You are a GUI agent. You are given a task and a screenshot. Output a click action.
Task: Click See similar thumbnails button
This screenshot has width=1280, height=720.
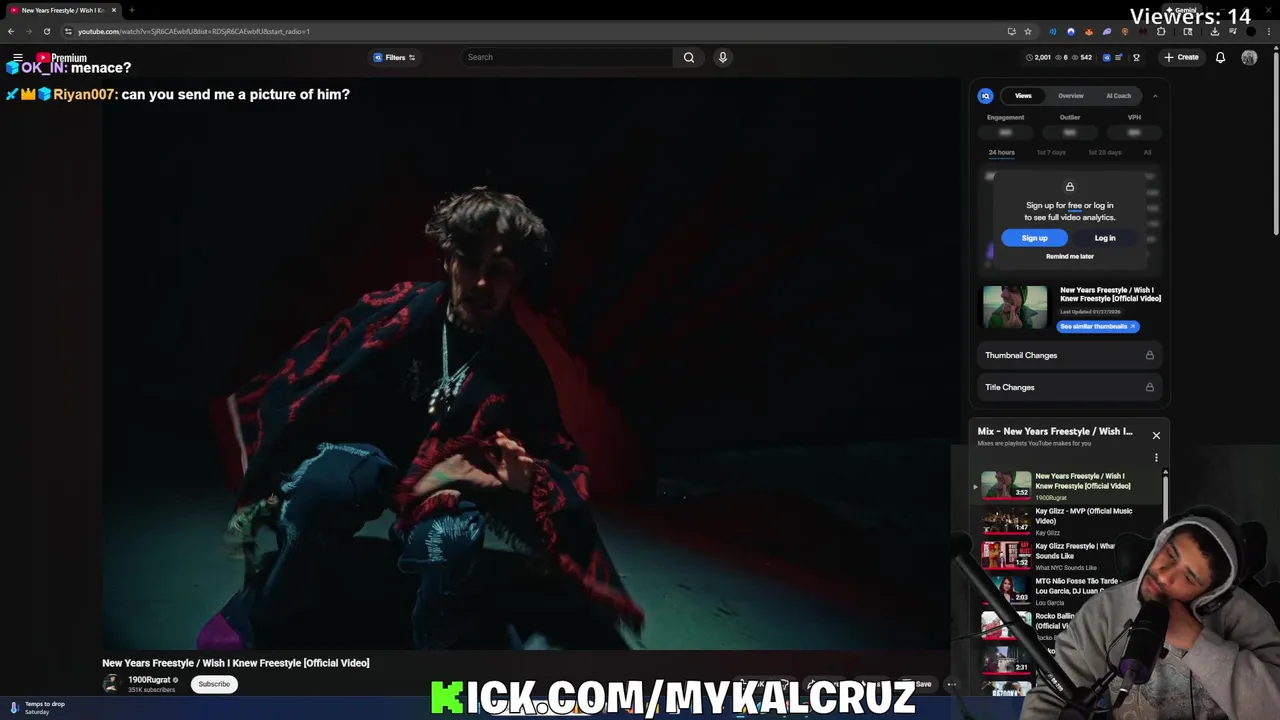click(x=1097, y=326)
